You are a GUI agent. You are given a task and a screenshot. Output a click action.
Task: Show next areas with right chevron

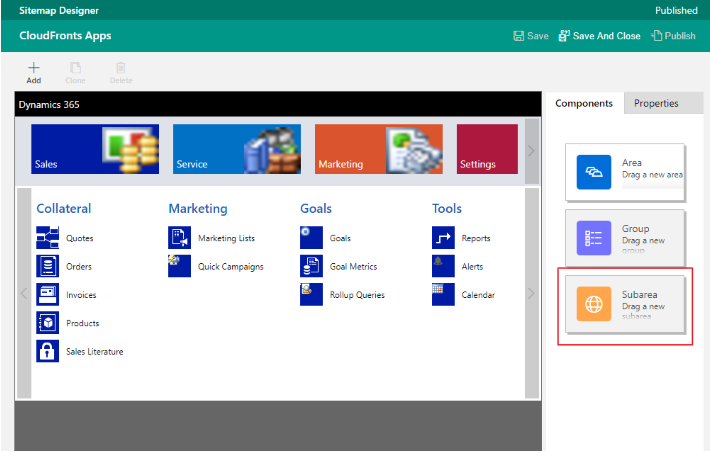[x=532, y=151]
